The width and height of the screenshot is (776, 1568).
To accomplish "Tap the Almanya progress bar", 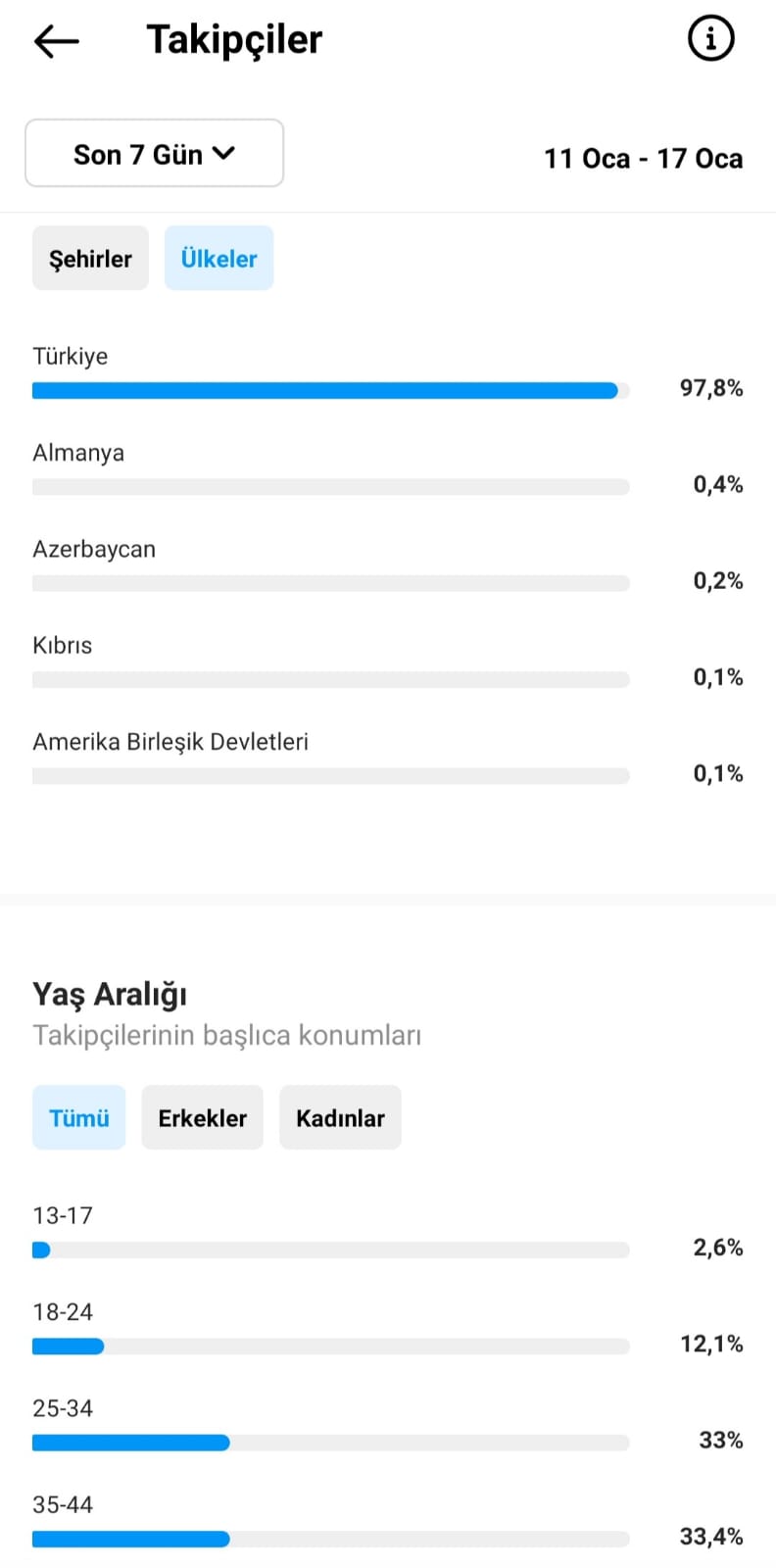I will (330, 486).
